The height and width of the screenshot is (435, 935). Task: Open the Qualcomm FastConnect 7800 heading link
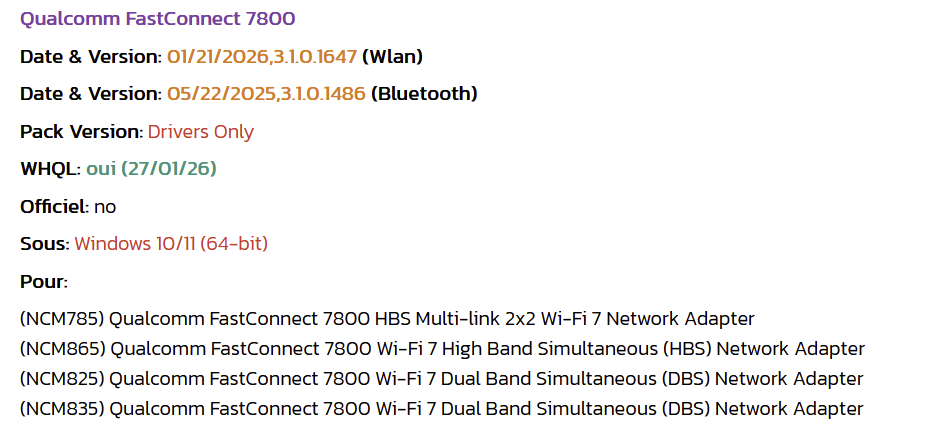click(x=157, y=19)
